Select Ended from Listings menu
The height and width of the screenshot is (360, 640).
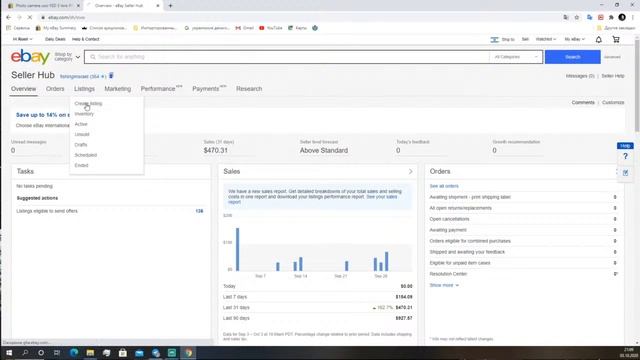pyautogui.click(x=81, y=165)
